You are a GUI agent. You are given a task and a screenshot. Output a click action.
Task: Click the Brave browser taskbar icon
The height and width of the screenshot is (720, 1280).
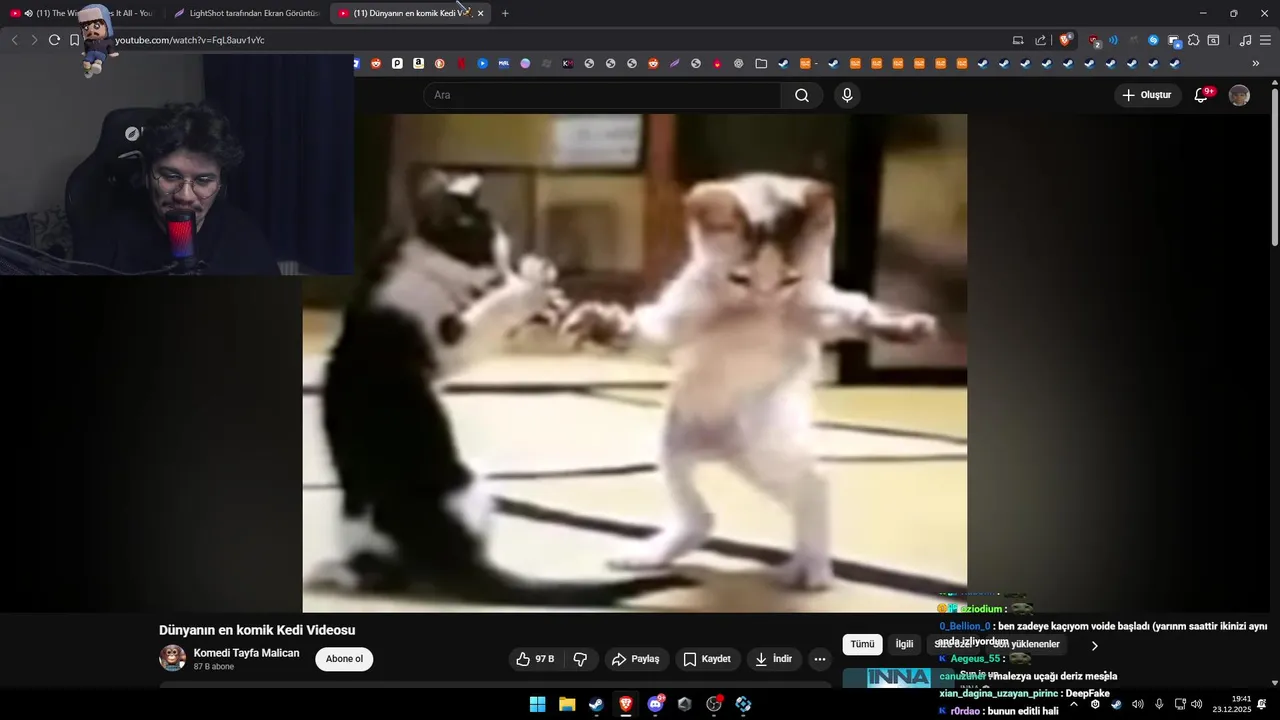pyautogui.click(x=626, y=704)
